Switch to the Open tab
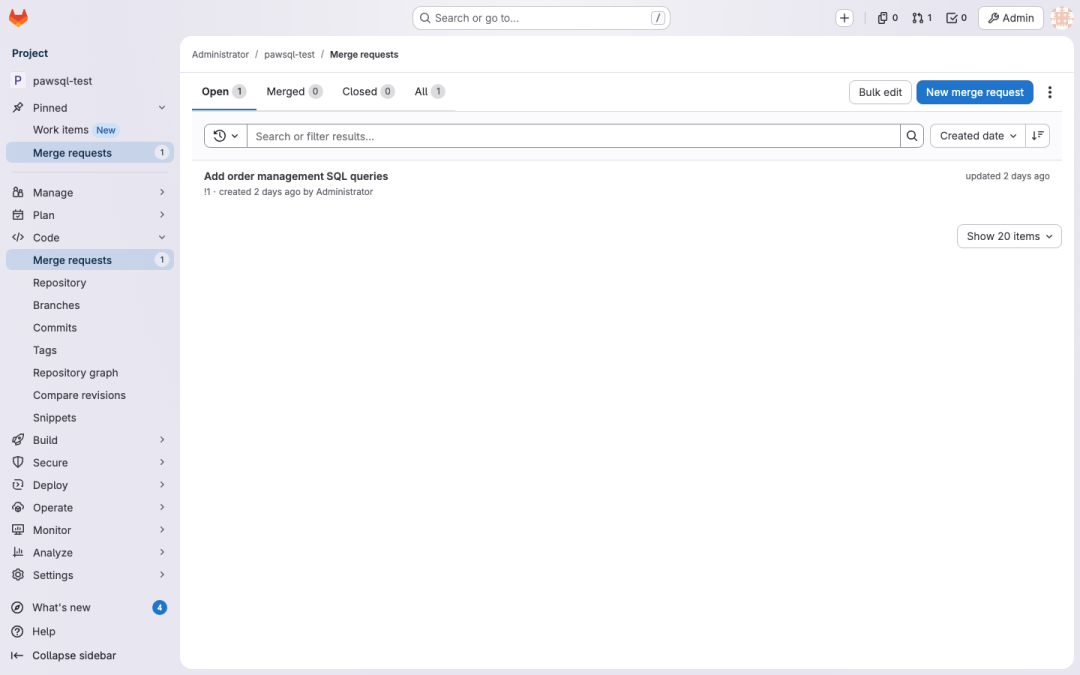This screenshot has width=1080, height=675. (224, 92)
